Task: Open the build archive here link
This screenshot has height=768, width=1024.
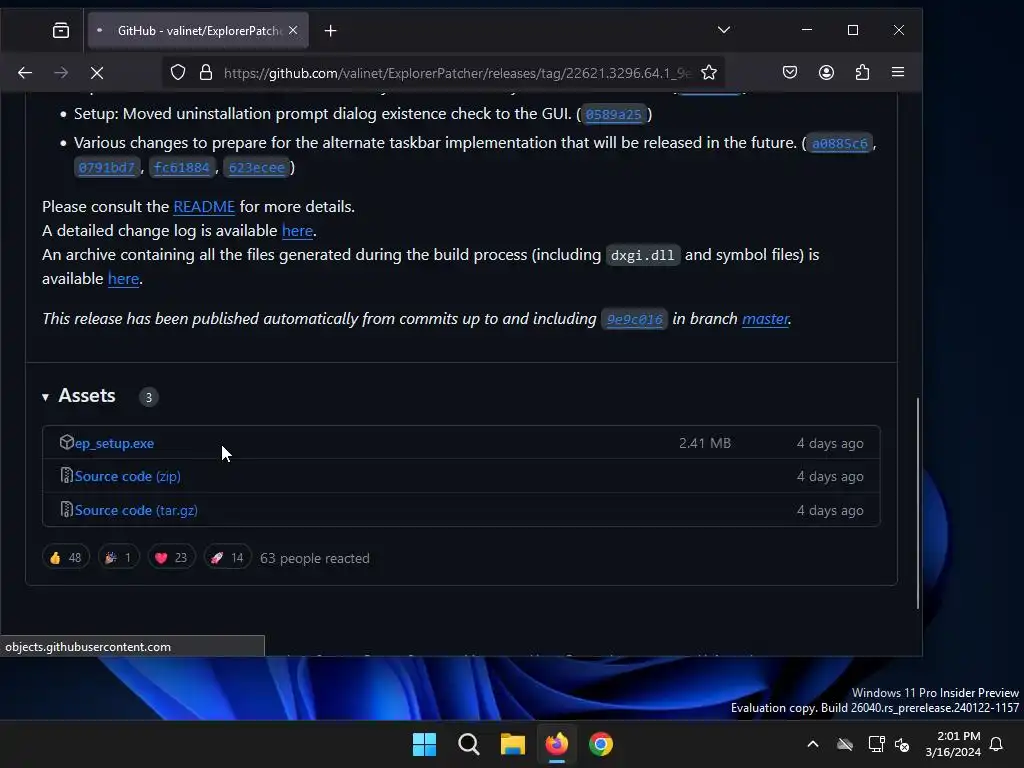Action: [x=123, y=278]
